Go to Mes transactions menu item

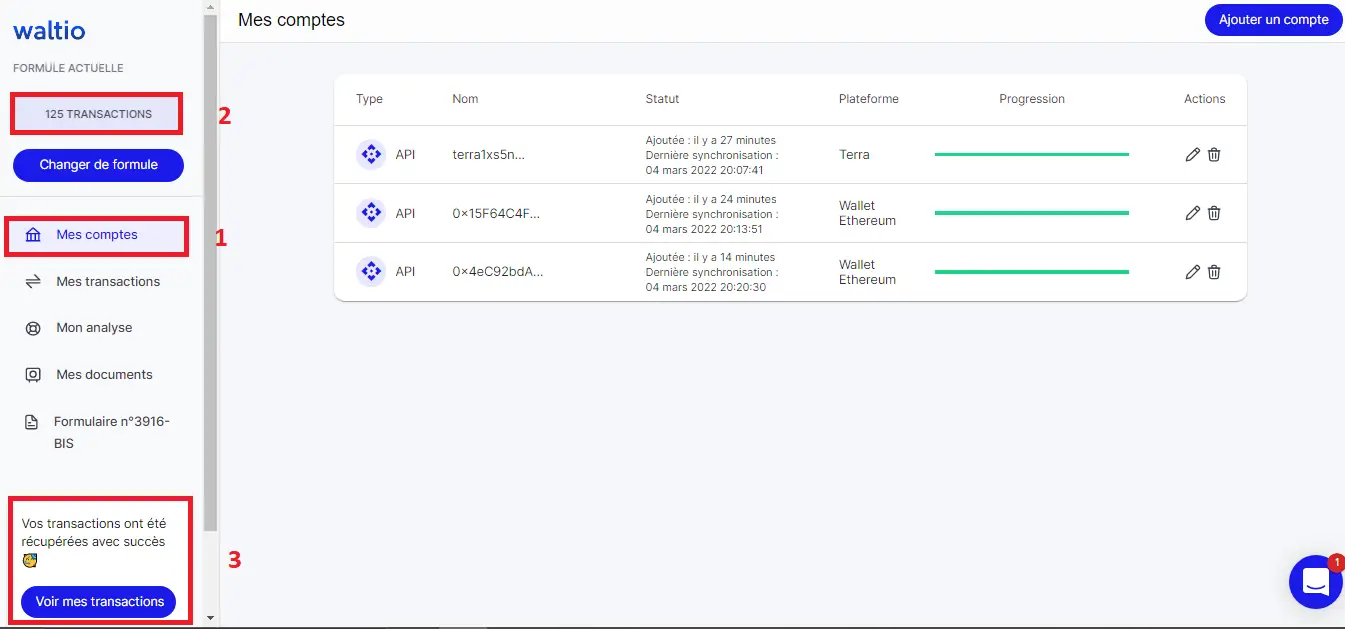pyautogui.click(x=107, y=282)
